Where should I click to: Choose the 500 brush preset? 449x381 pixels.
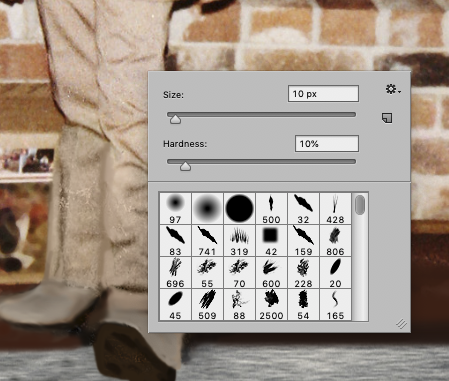pyautogui.click(x=271, y=208)
